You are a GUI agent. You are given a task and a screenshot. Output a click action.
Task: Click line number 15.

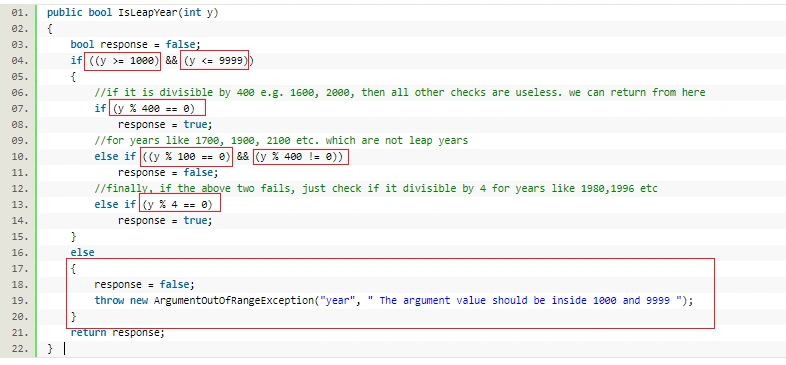[20, 237]
